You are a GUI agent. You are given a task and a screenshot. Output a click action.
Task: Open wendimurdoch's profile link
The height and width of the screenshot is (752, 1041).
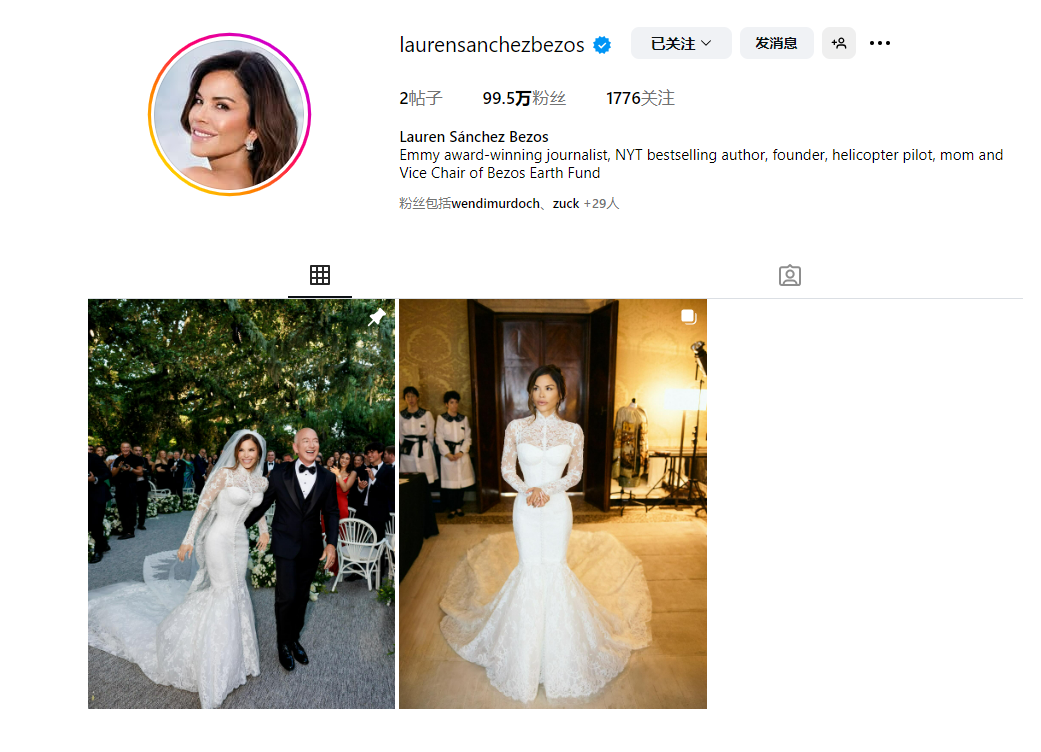pyautogui.click(x=495, y=204)
